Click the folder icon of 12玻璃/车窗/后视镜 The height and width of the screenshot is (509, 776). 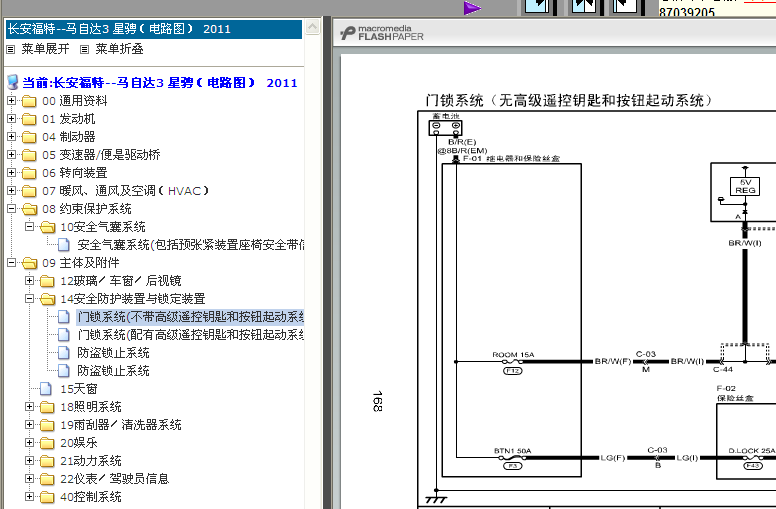point(47,281)
